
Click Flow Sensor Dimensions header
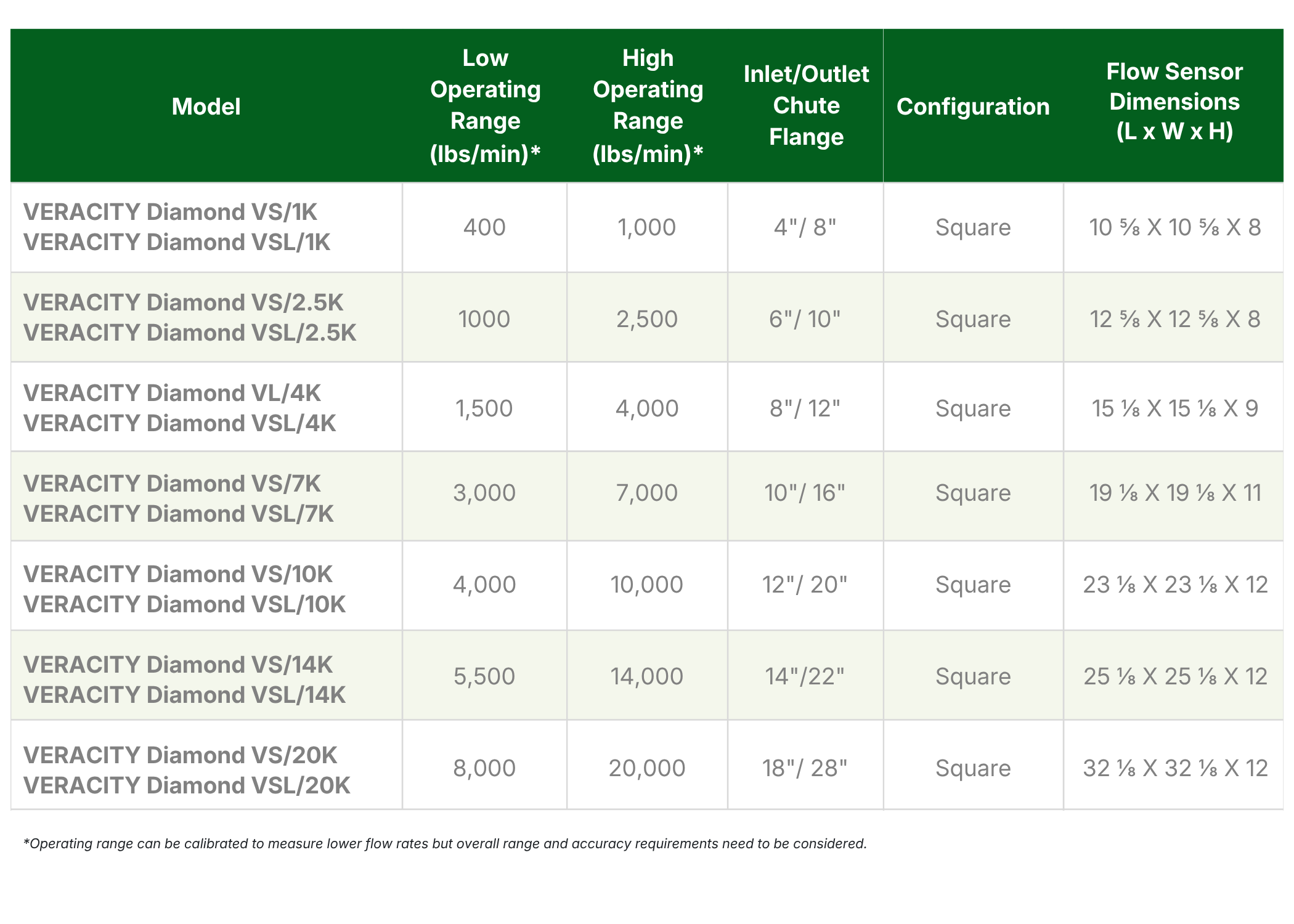point(1174,102)
